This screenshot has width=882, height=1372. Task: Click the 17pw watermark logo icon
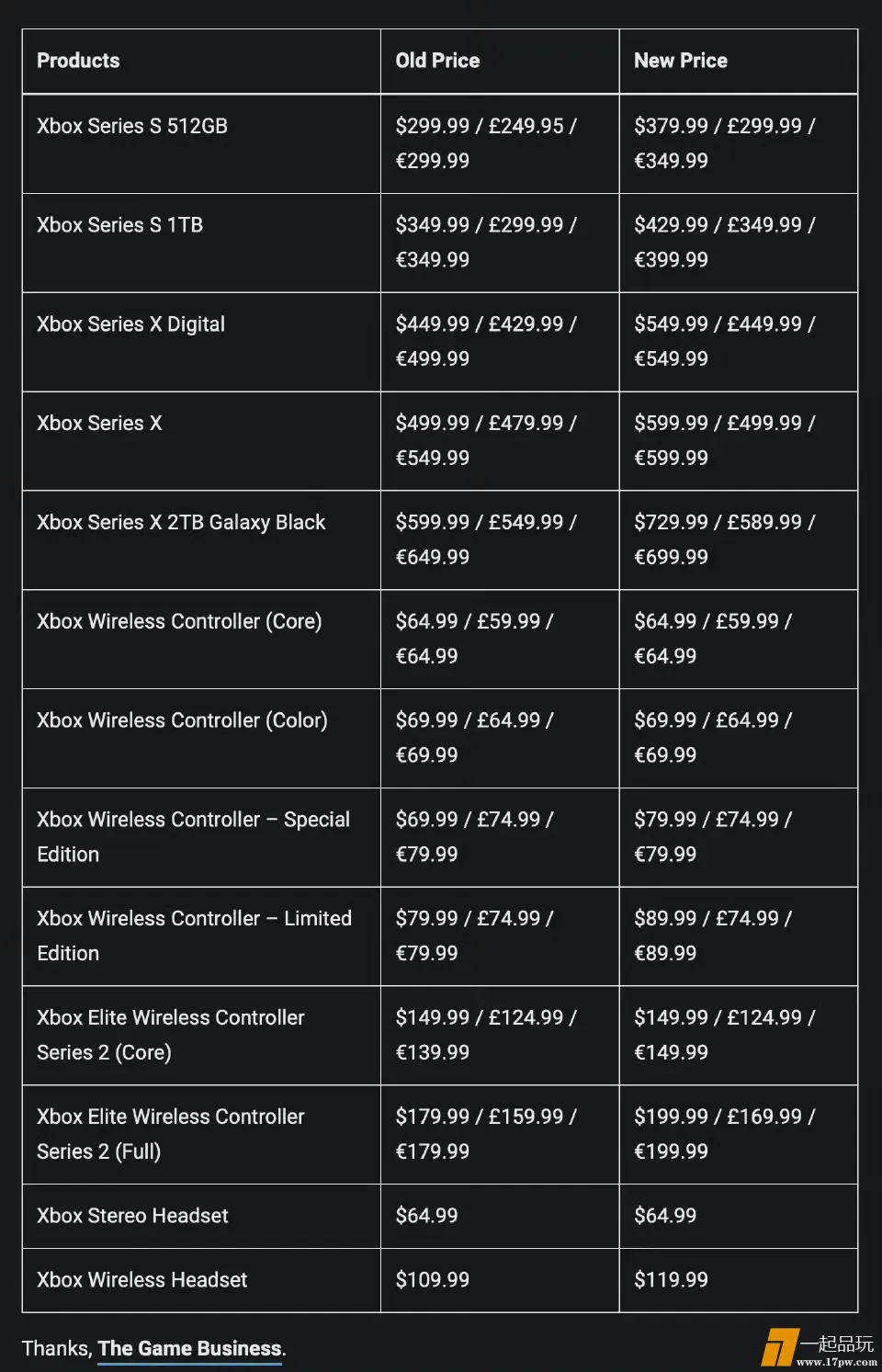click(x=776, y=1348)
